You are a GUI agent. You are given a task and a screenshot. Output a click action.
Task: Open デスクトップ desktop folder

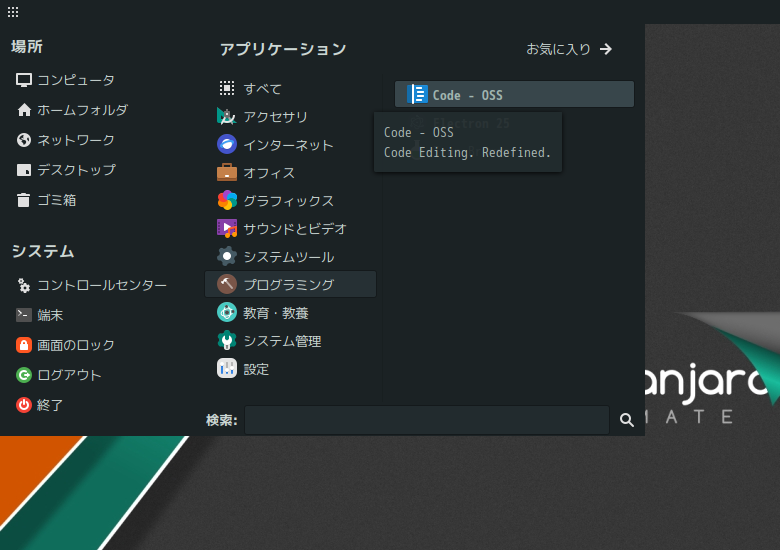pos(67,170)
